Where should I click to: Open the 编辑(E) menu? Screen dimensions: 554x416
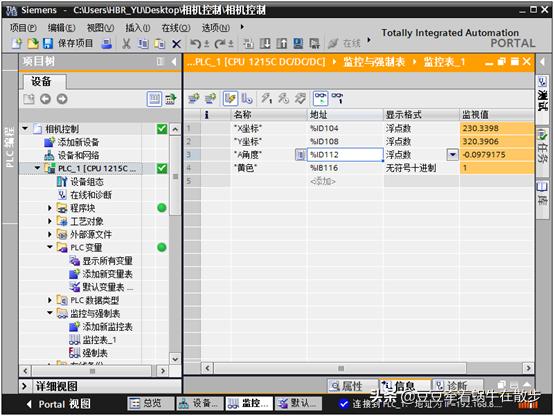point(62,27)
